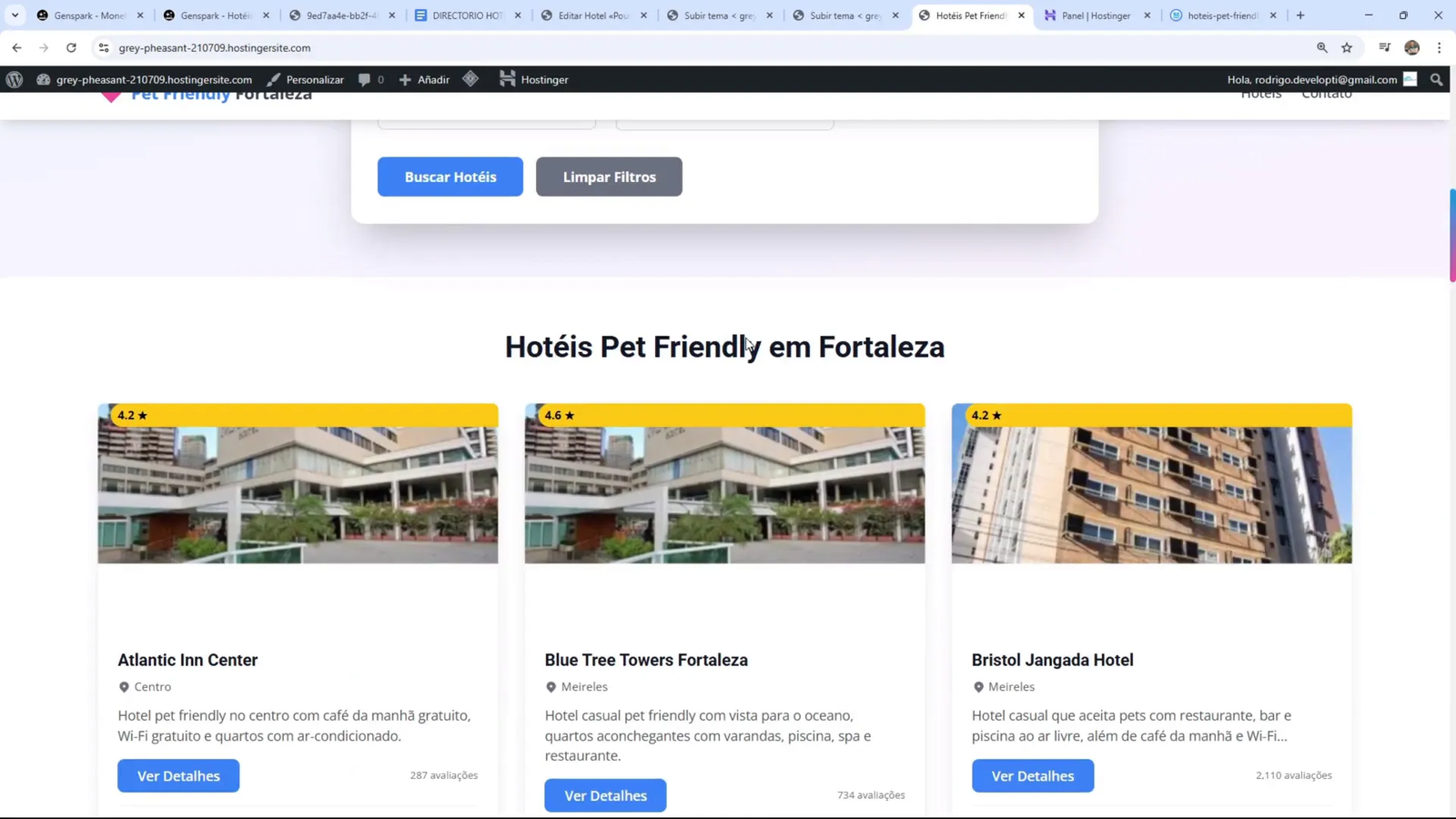This screenshot has height=819, width=1456.
Task: Reload the current page
Action: [71, 47]
